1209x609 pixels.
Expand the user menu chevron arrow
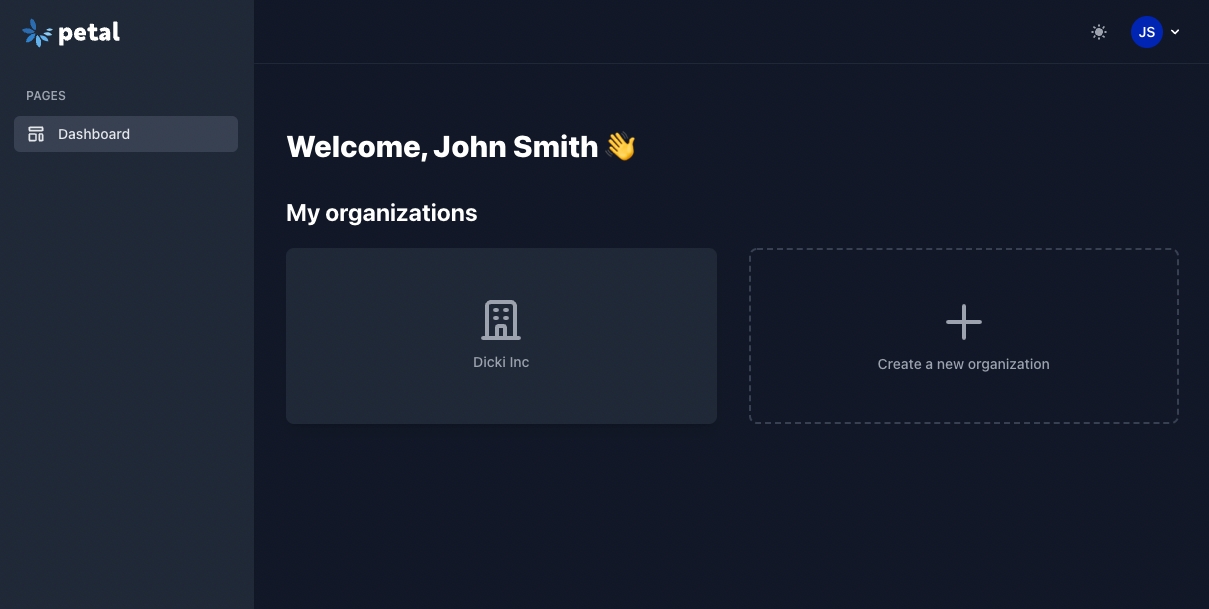[1175, 32]
